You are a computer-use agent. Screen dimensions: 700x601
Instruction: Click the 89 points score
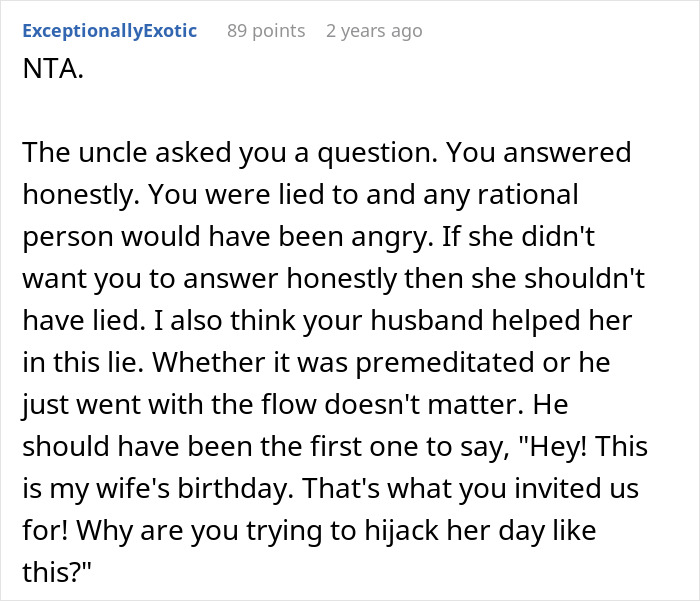[x=266, y=31]
